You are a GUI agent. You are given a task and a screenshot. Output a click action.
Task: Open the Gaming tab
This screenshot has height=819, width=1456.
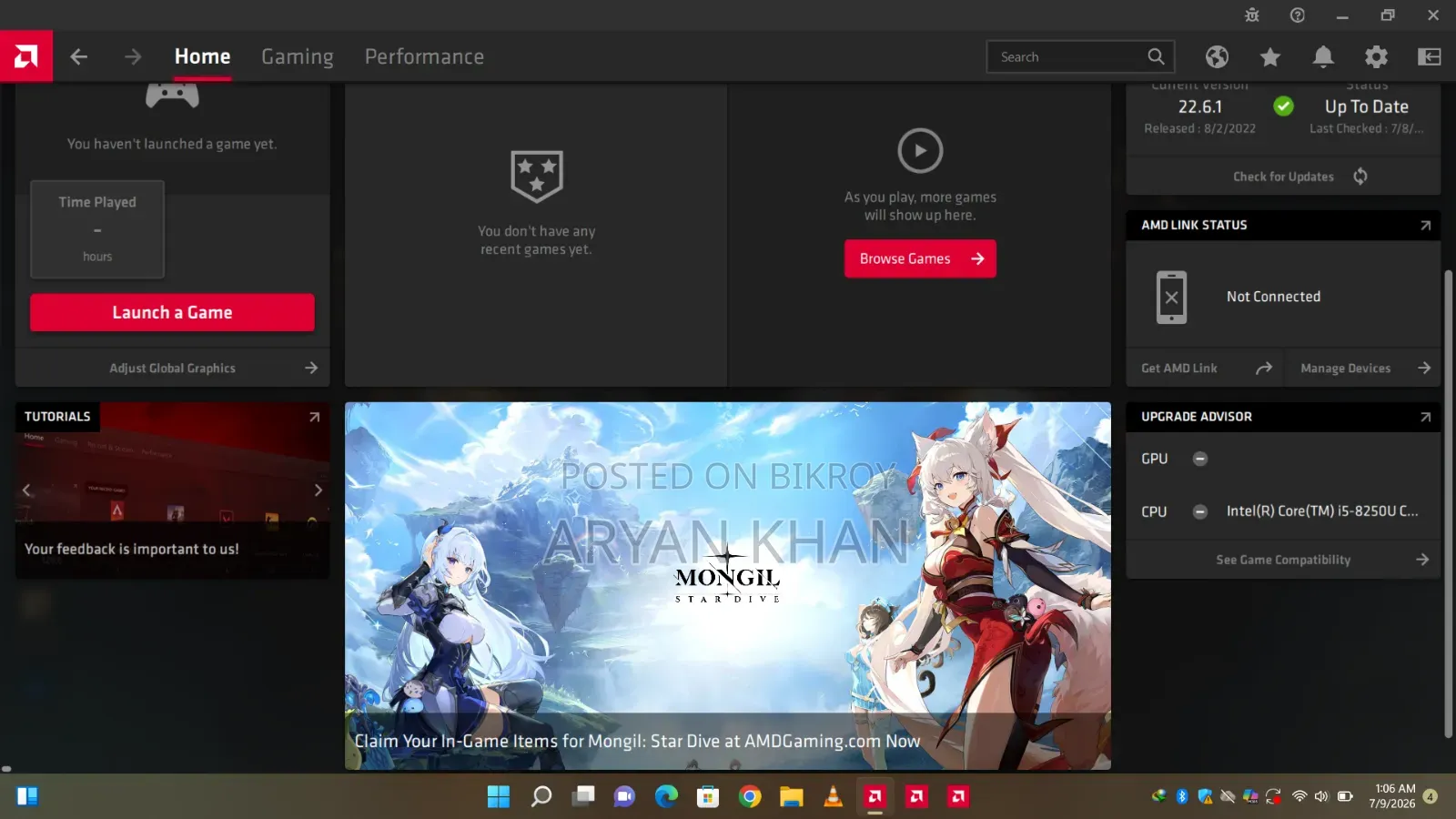point(298,56)
